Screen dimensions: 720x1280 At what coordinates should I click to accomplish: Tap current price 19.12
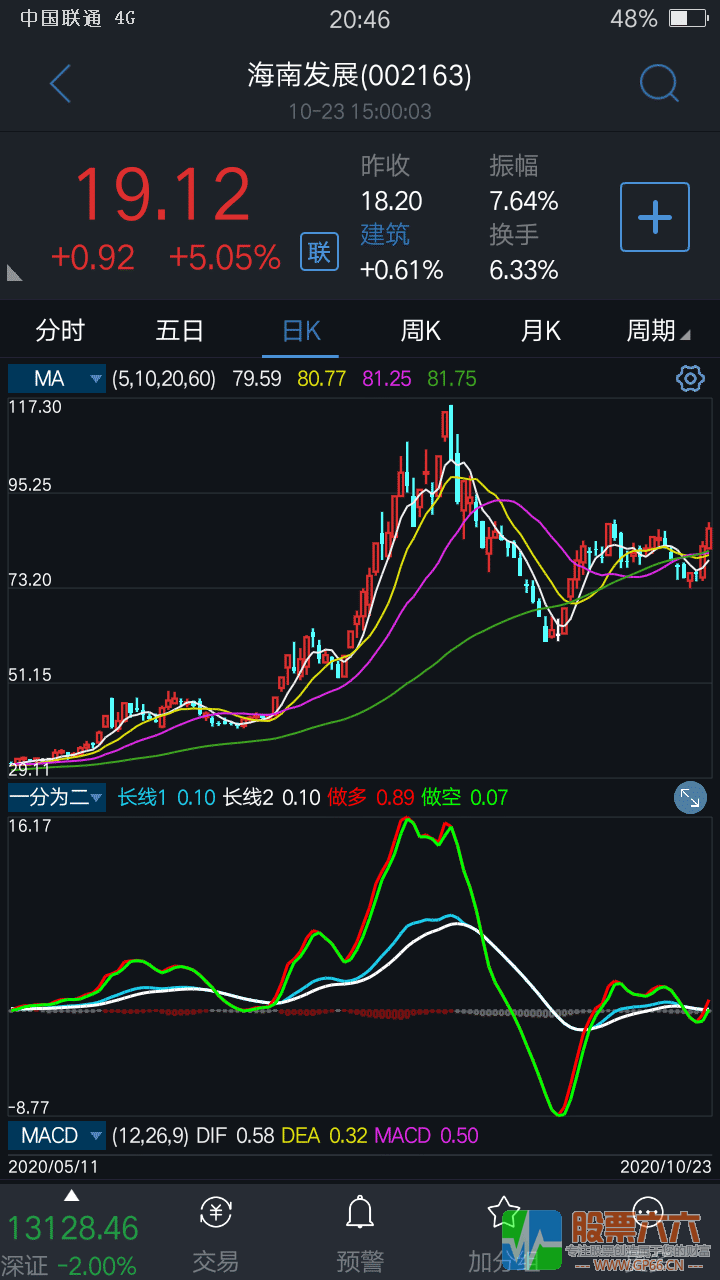(x=161, y=195)
